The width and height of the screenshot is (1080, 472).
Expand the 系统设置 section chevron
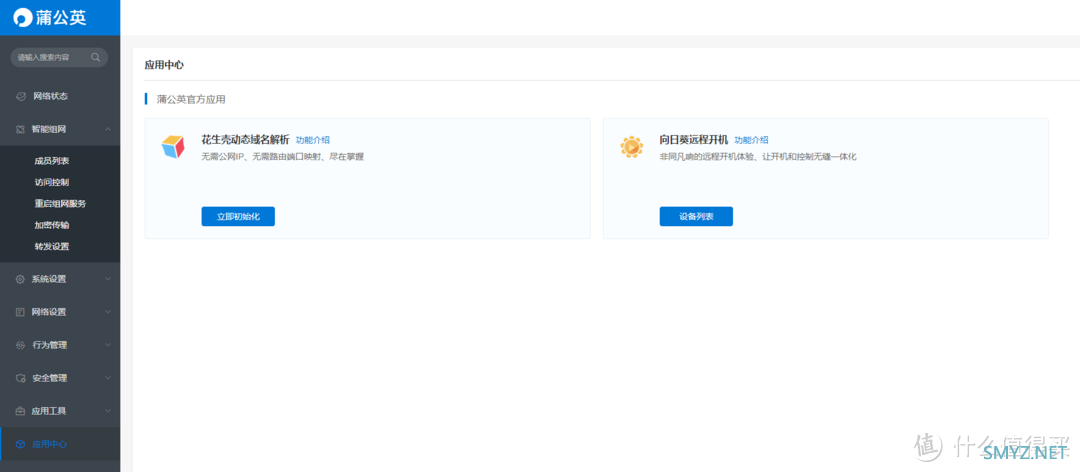coord(108,279)
